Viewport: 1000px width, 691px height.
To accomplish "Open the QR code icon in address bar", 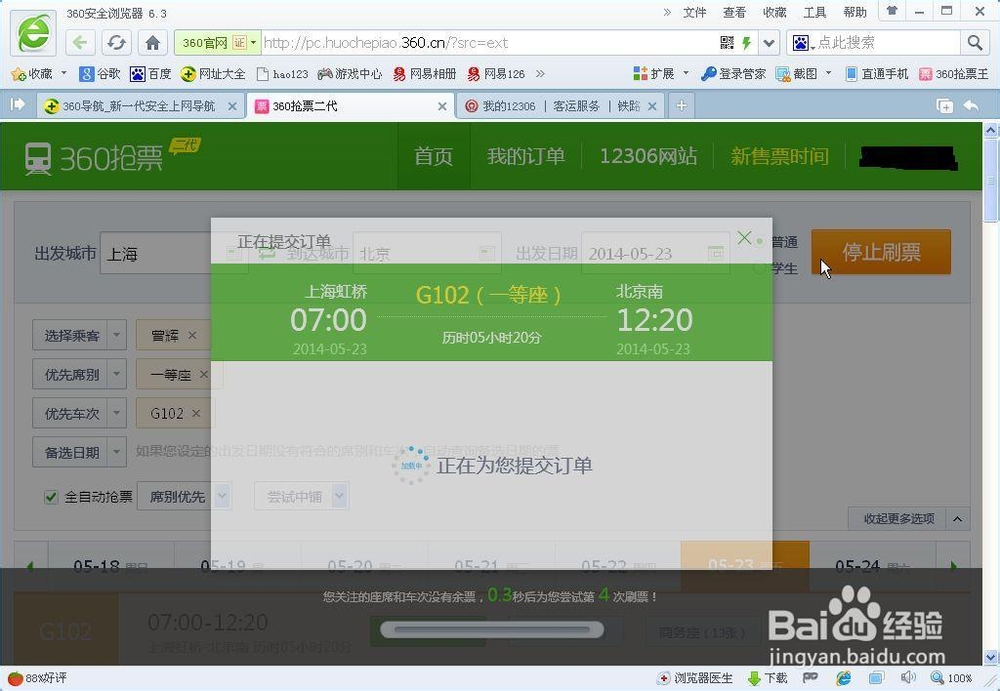I will click(726, 43).
